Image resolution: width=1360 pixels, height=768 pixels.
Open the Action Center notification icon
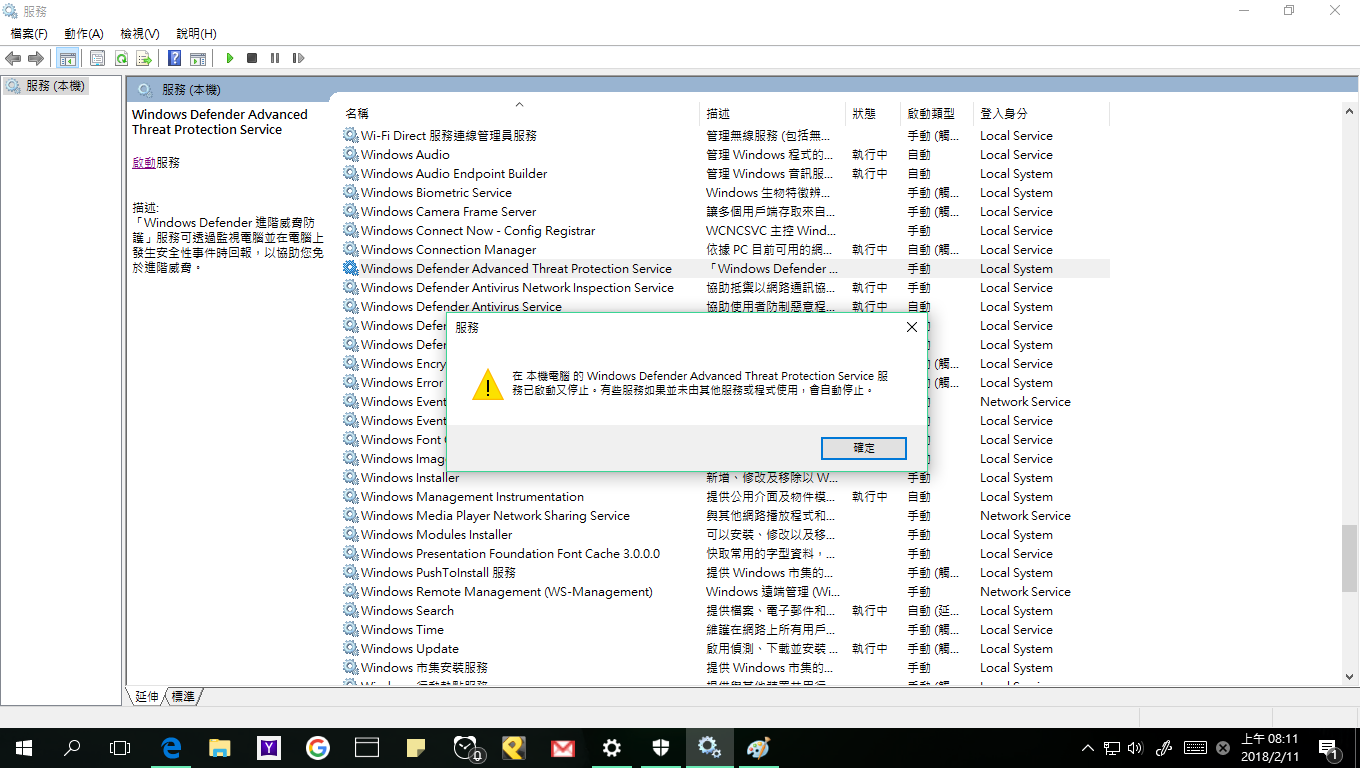click(1330, 748)
